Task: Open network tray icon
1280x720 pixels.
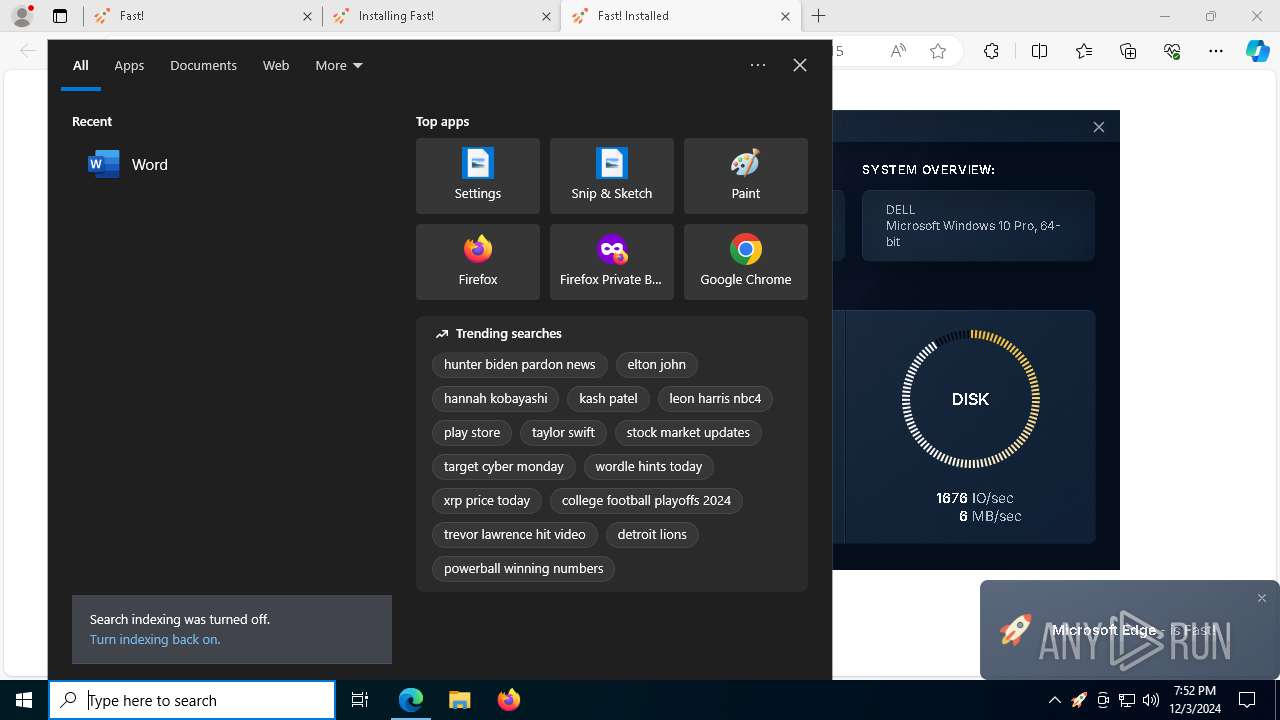Action: [1127, 700]
